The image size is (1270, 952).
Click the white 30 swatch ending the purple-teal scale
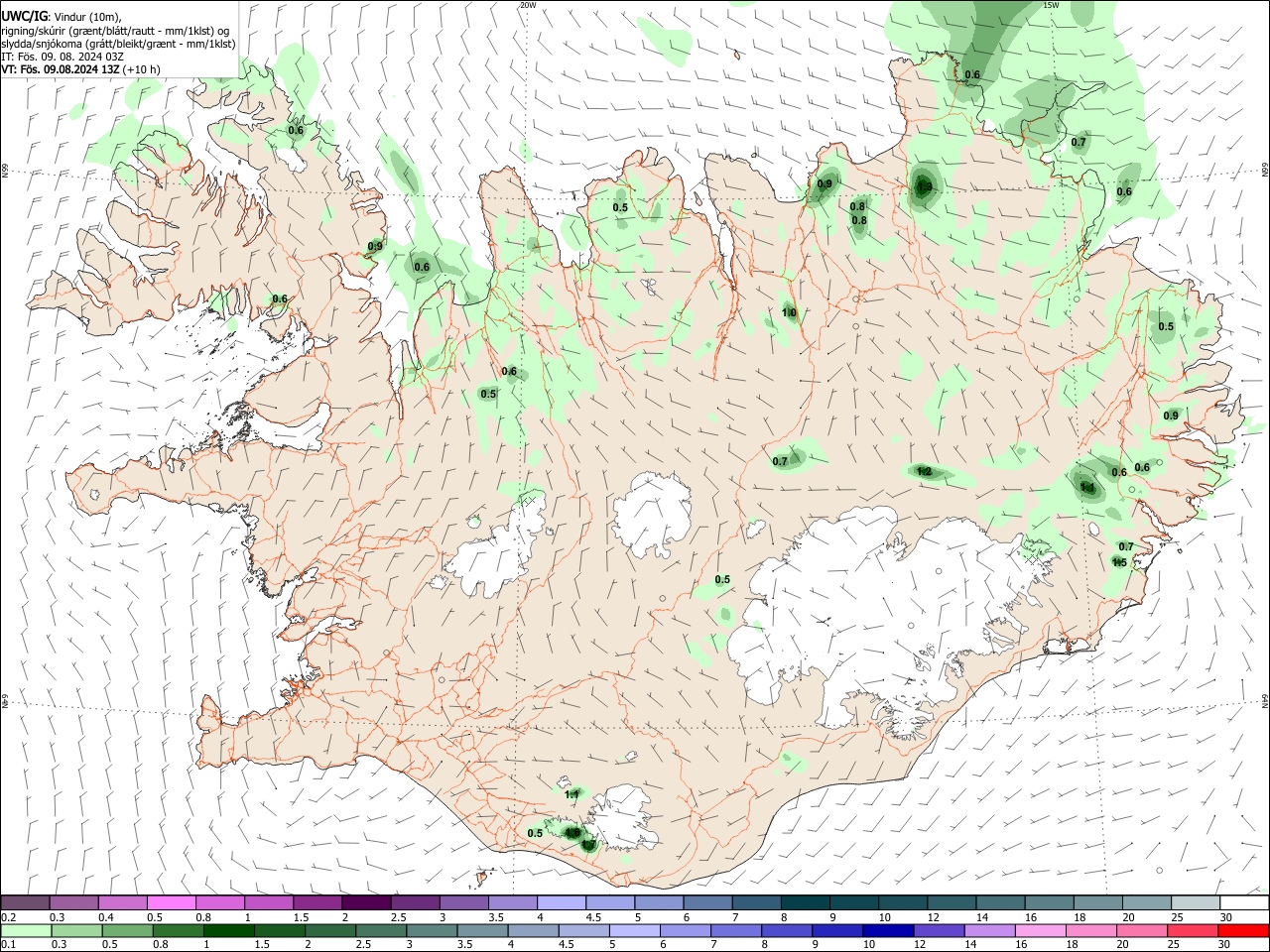tap(1243, 903)
